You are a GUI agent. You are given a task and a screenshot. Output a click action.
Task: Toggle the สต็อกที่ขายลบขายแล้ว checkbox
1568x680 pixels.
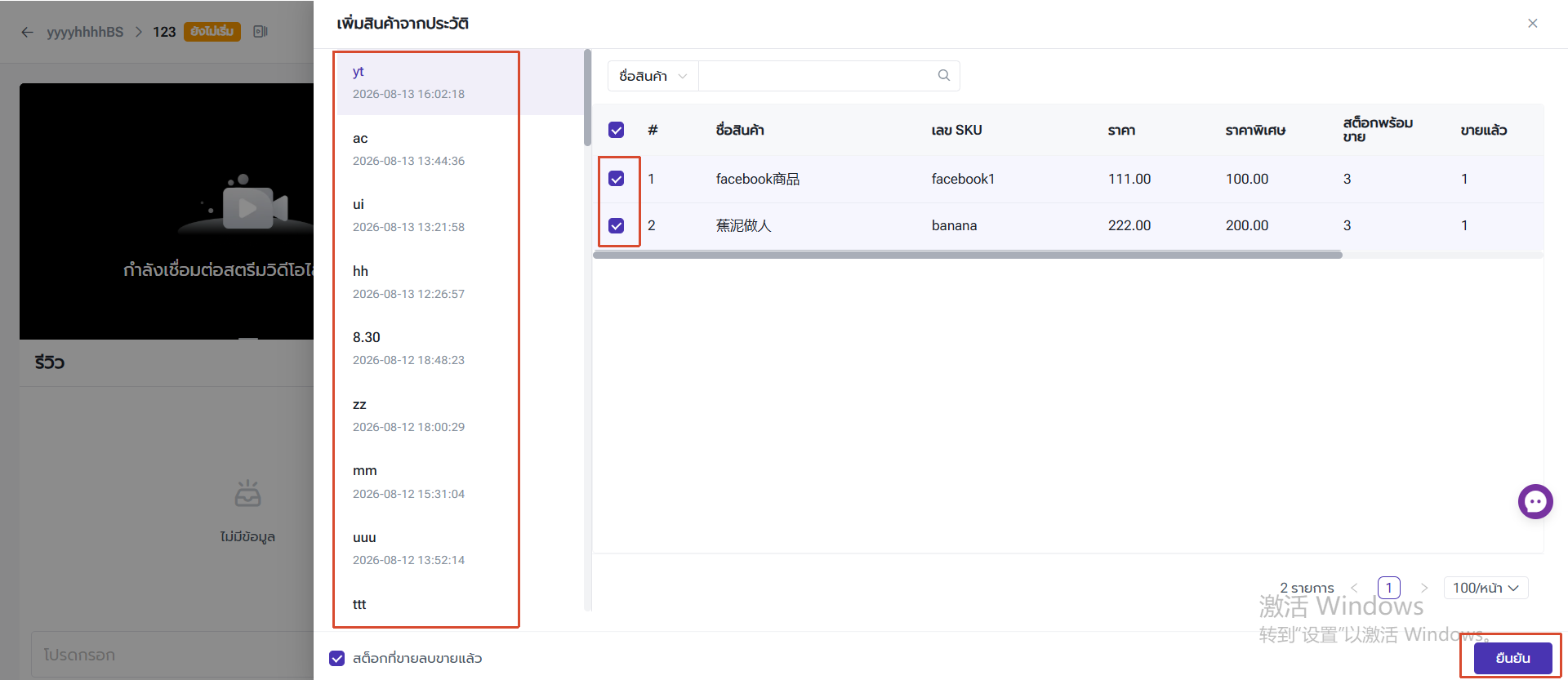click(337, 658)
